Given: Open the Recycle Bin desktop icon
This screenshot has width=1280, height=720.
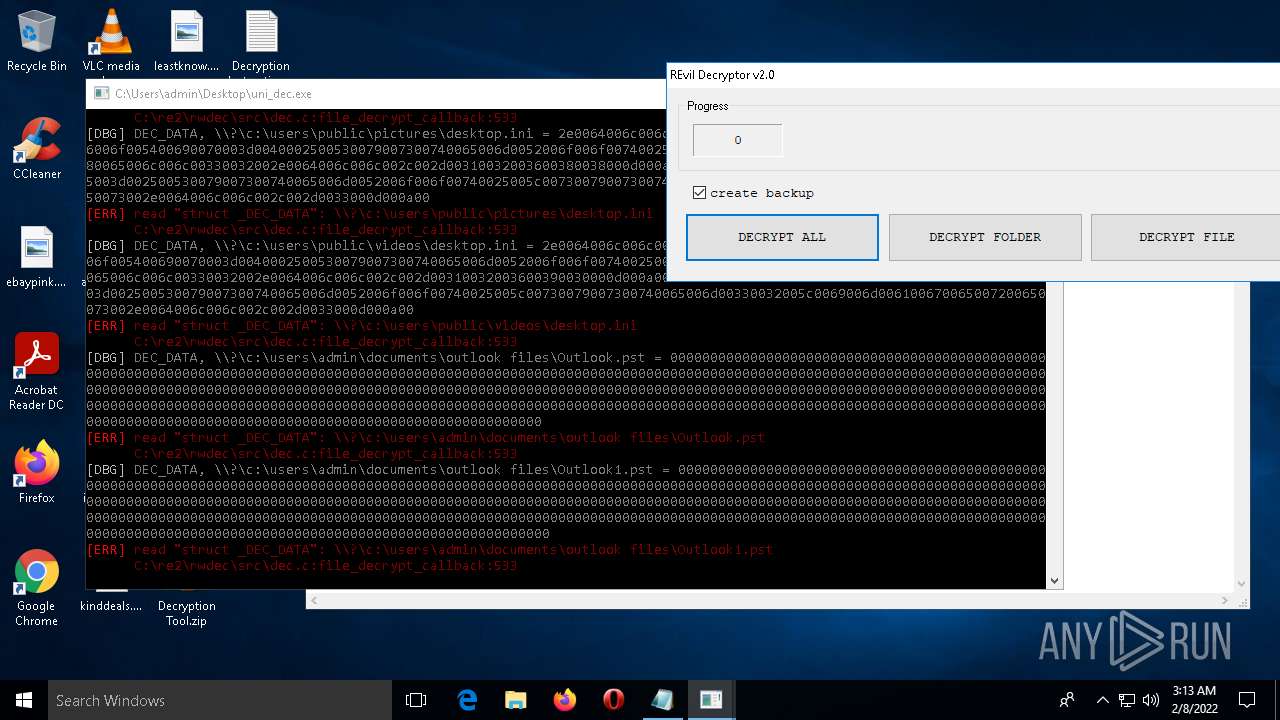Looking at the screenshot, I should [x=37, y=41].
